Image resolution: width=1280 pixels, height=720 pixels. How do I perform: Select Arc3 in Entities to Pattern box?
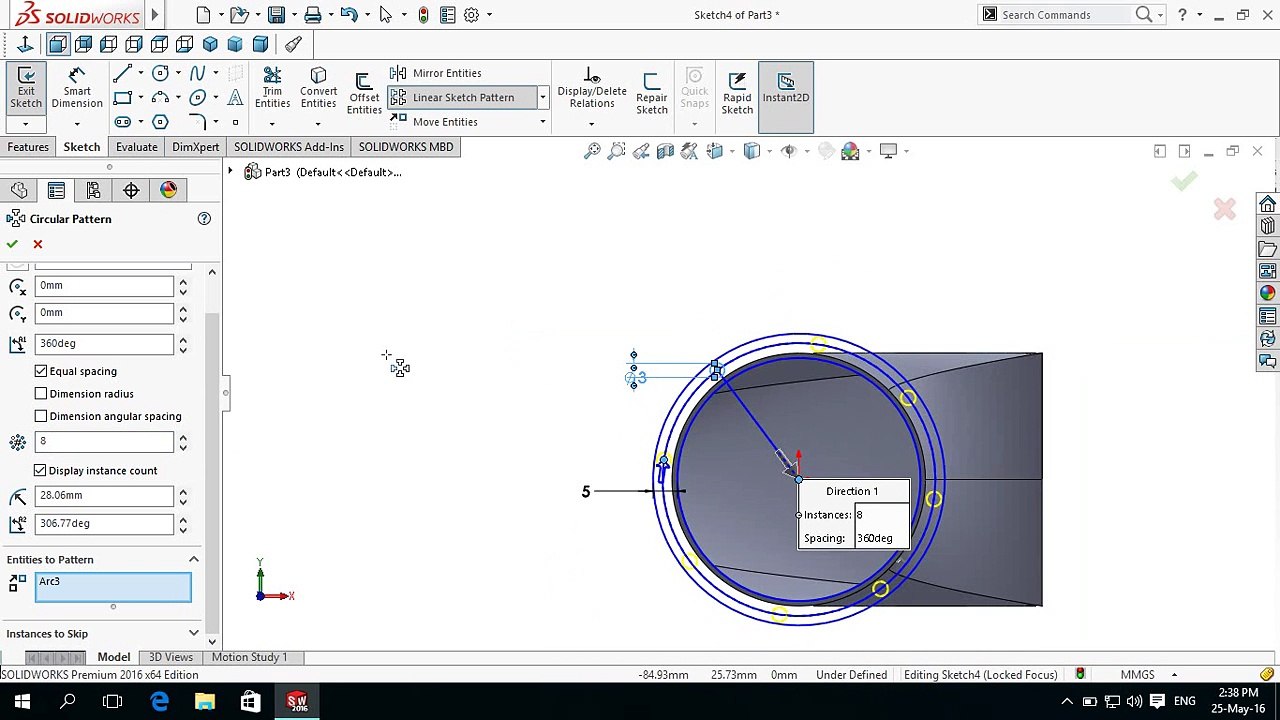point(49,581)
